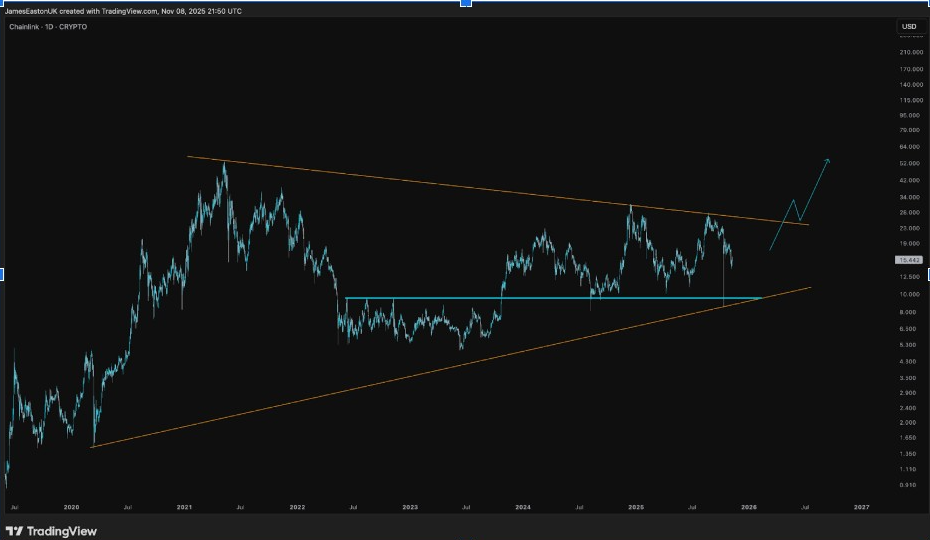The image size is (930, 540).
Task: Click the 2020 year label on time axis
Action: [71, 507]
